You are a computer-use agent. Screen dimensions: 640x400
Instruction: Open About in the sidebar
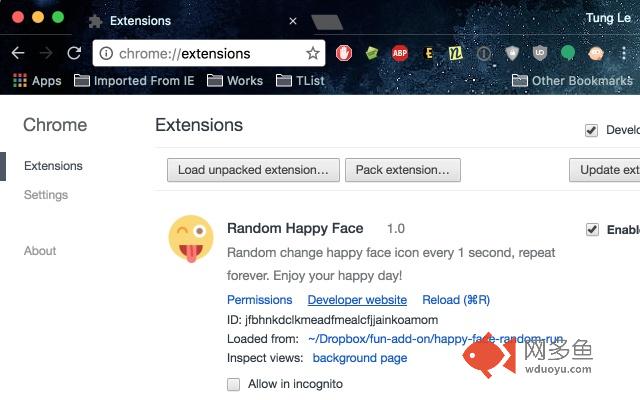40,251
